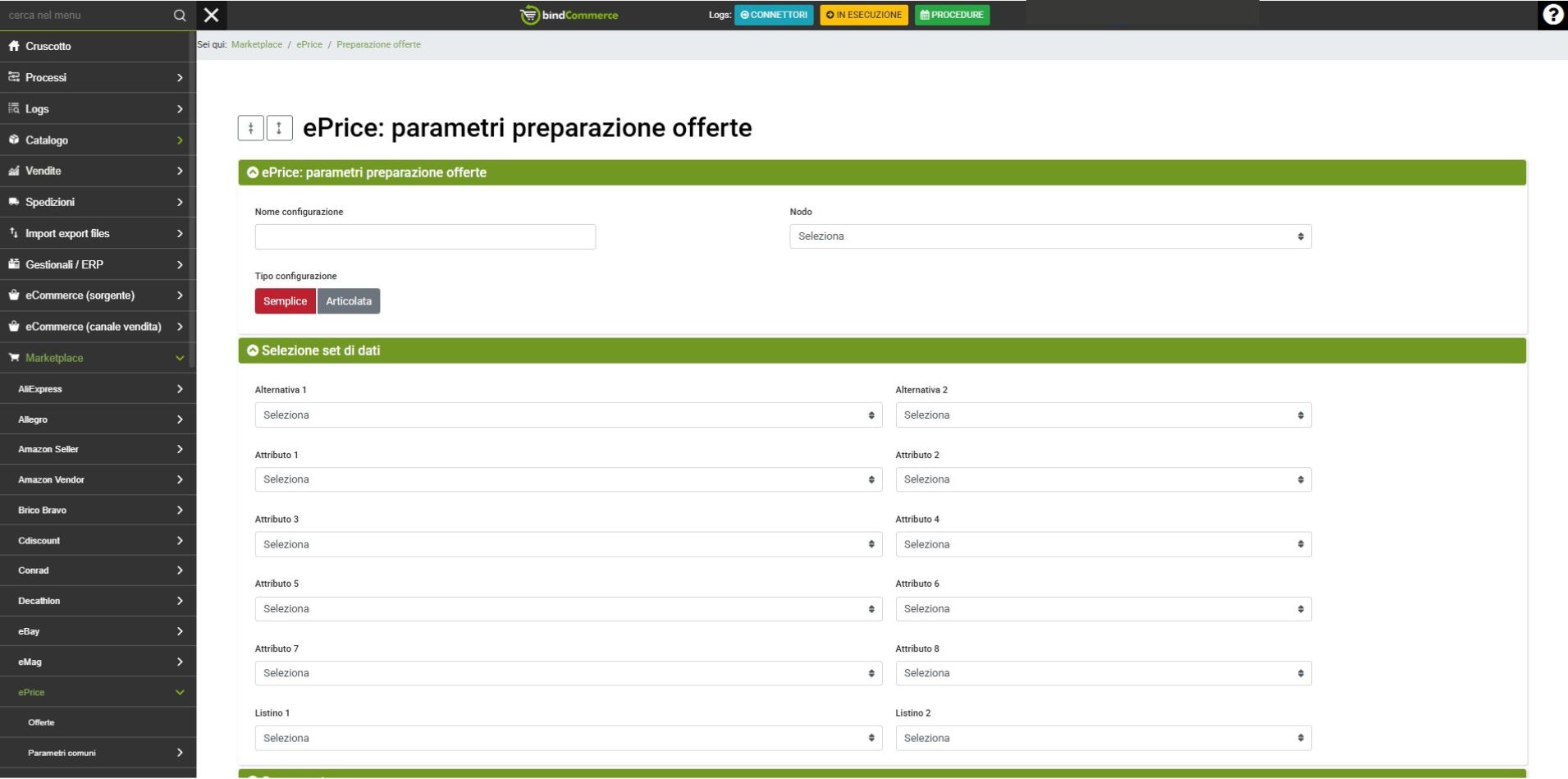Open Offerte under ePrice in sidebar
This screenshot has width=1568, height=779.
[x=41, y=722]
